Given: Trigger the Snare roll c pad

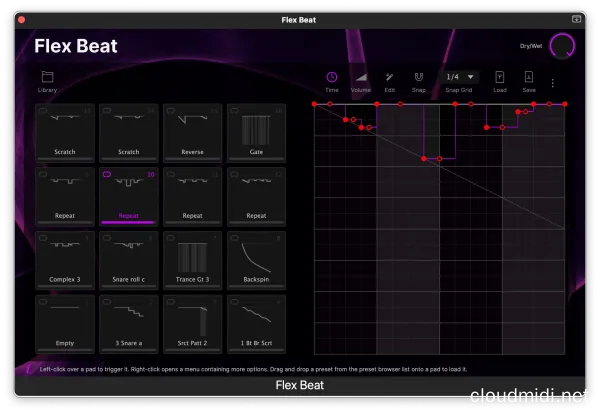Looking at the screenshot, I should click(x=128, y=260).
